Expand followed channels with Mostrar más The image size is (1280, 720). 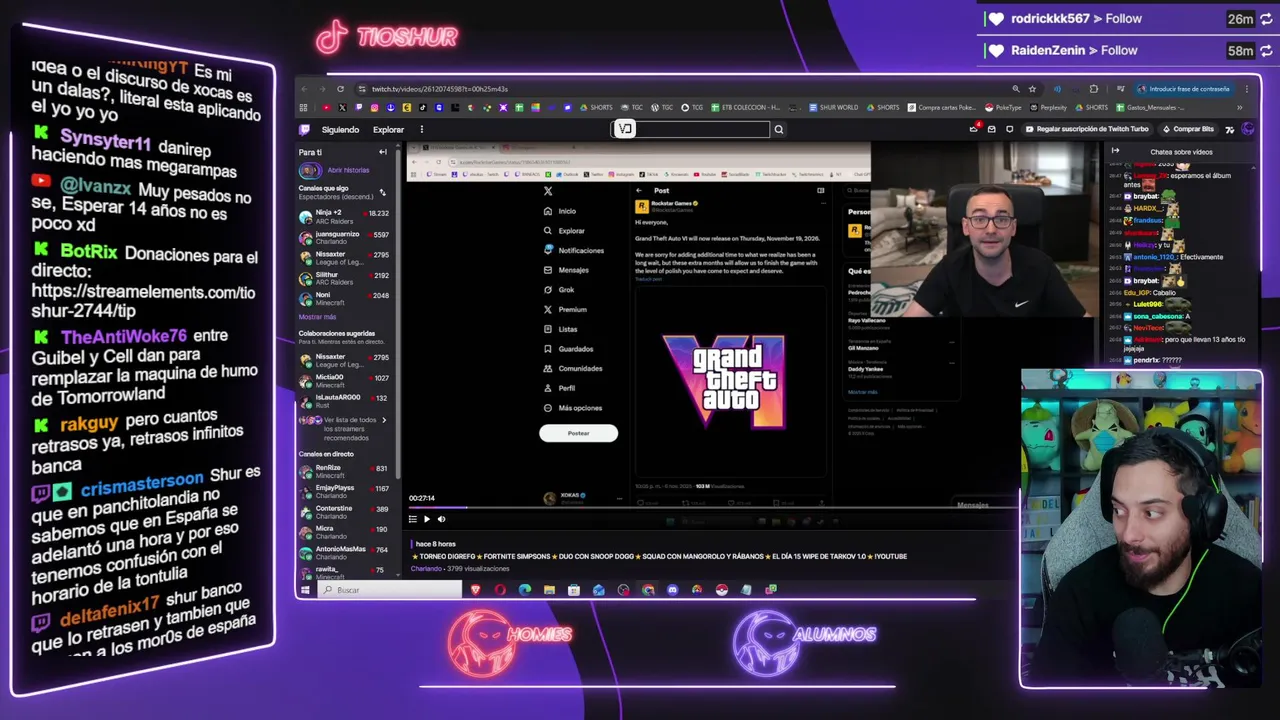pos(317,317)
